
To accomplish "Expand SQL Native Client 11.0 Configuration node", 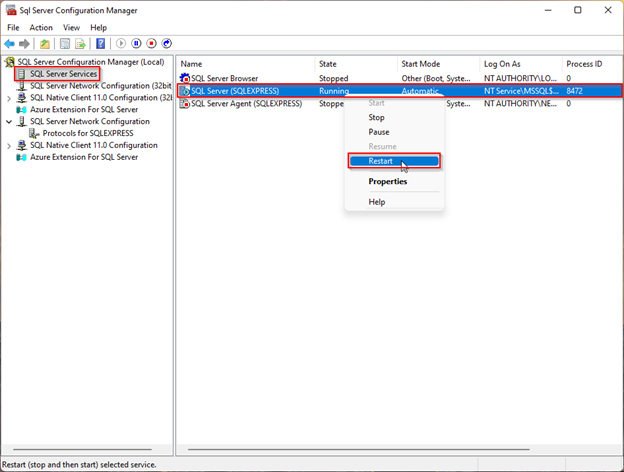I will click(x=9, y=146).
